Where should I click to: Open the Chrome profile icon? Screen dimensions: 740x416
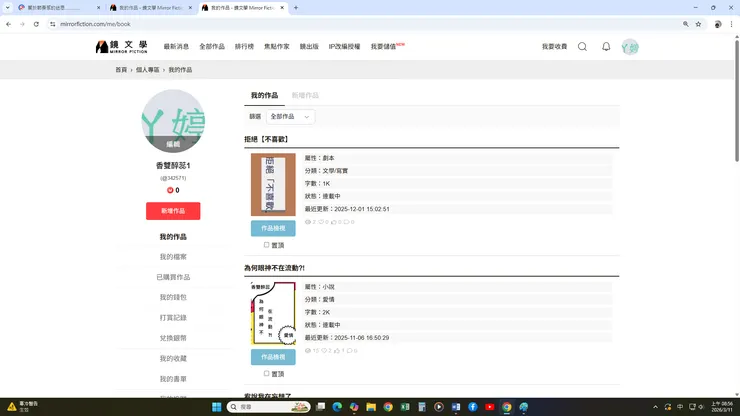(718, 24)
